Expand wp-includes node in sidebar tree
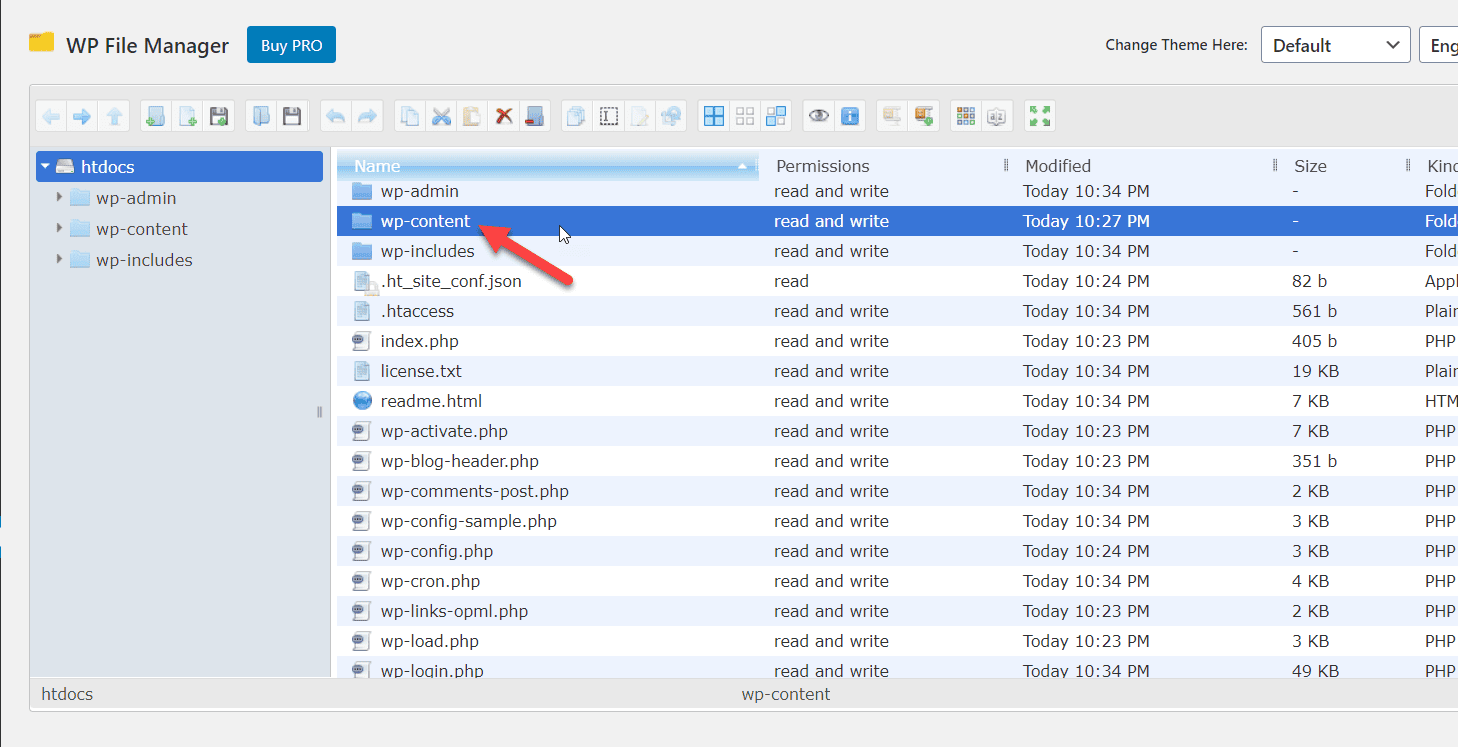Viewport: 1458px width, 747px height. tap(60, 260)
